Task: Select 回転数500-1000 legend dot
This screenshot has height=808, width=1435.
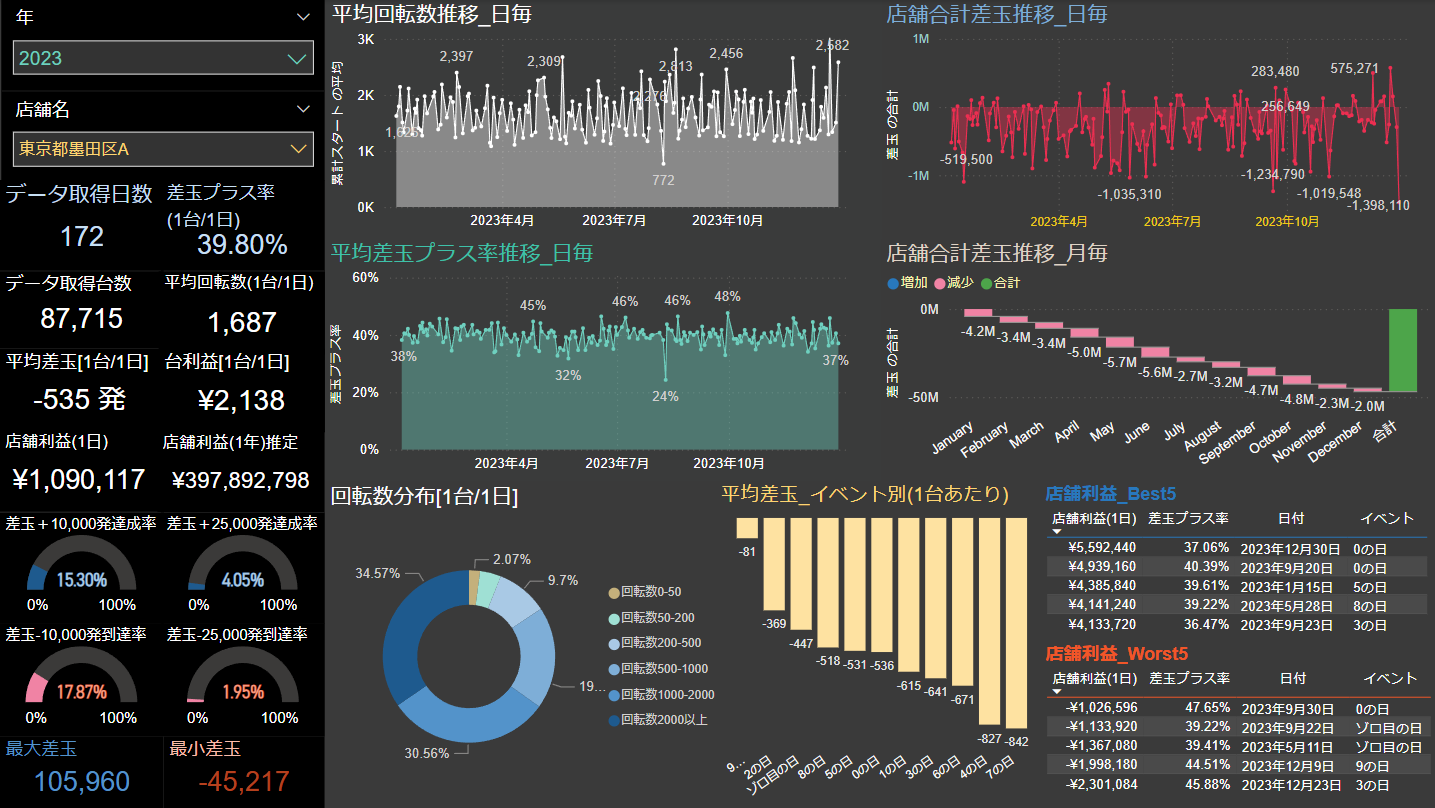Action: pos(613,669)
